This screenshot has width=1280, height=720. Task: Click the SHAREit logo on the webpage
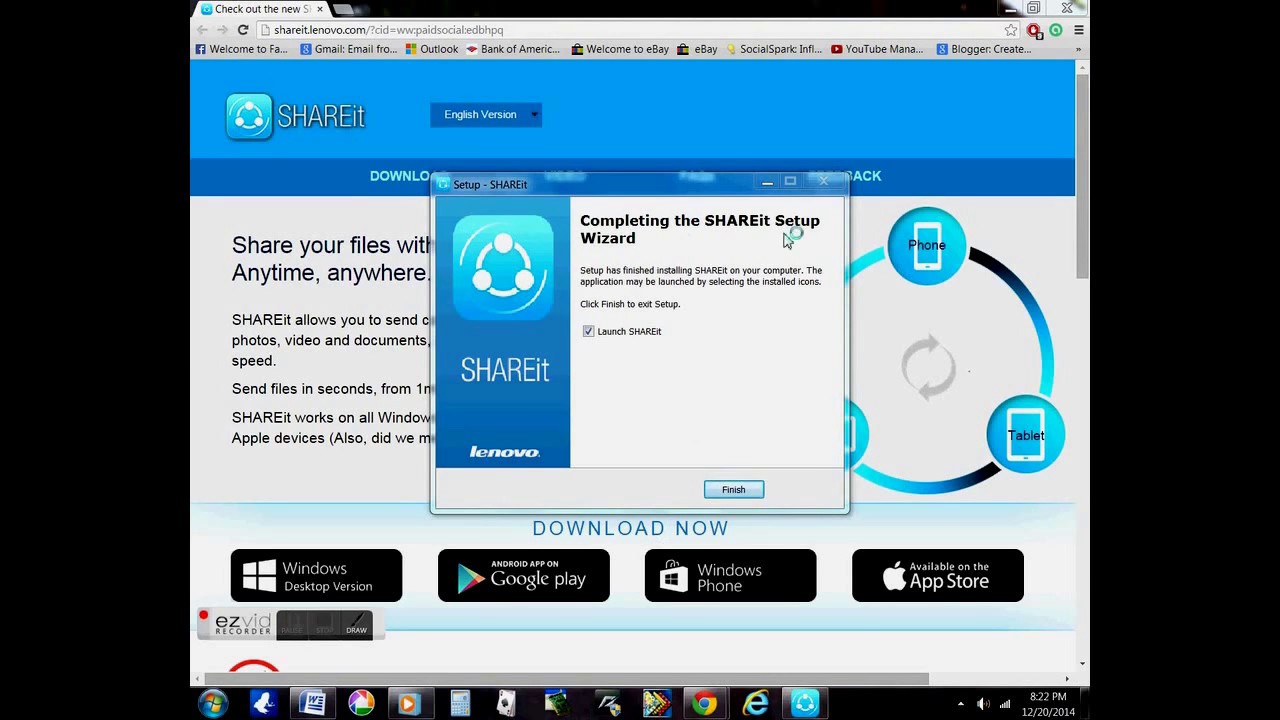pyautogui.click(x=295, y=116)
